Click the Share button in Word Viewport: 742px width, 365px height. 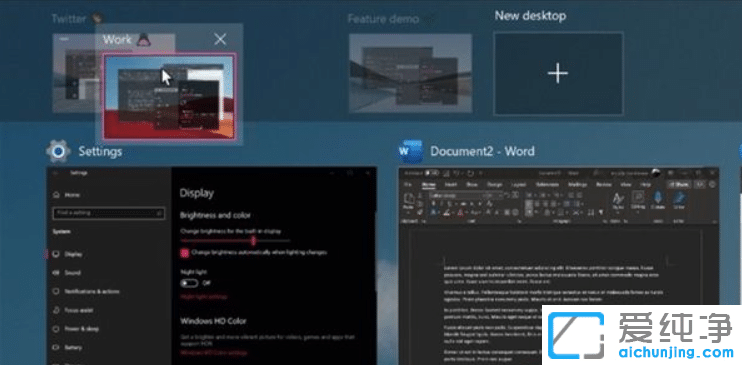coord(678,185)
